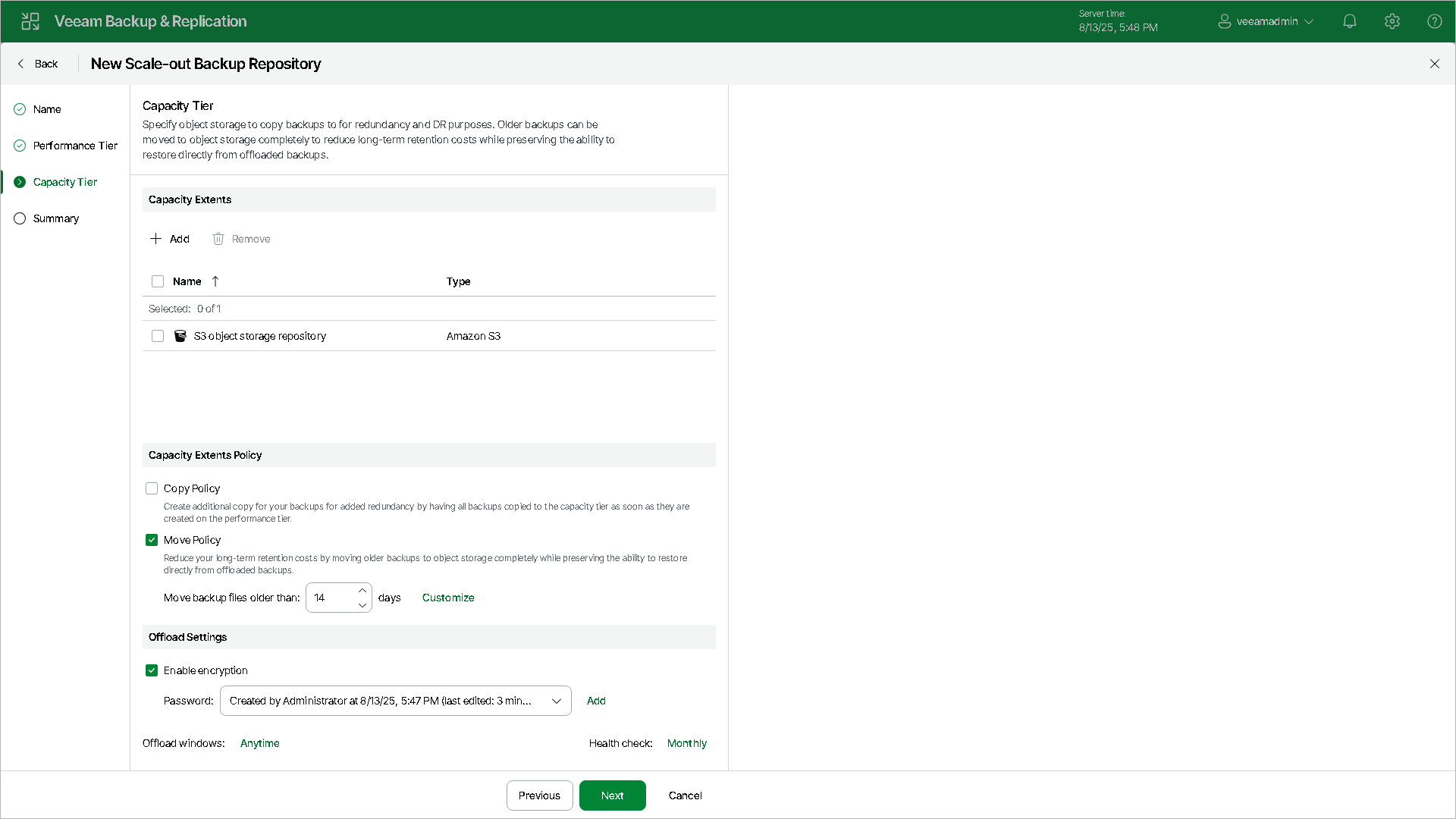Open the notifications bell
The image size is (1456, 819).
pyautogui.click(x=1350, y=21)
